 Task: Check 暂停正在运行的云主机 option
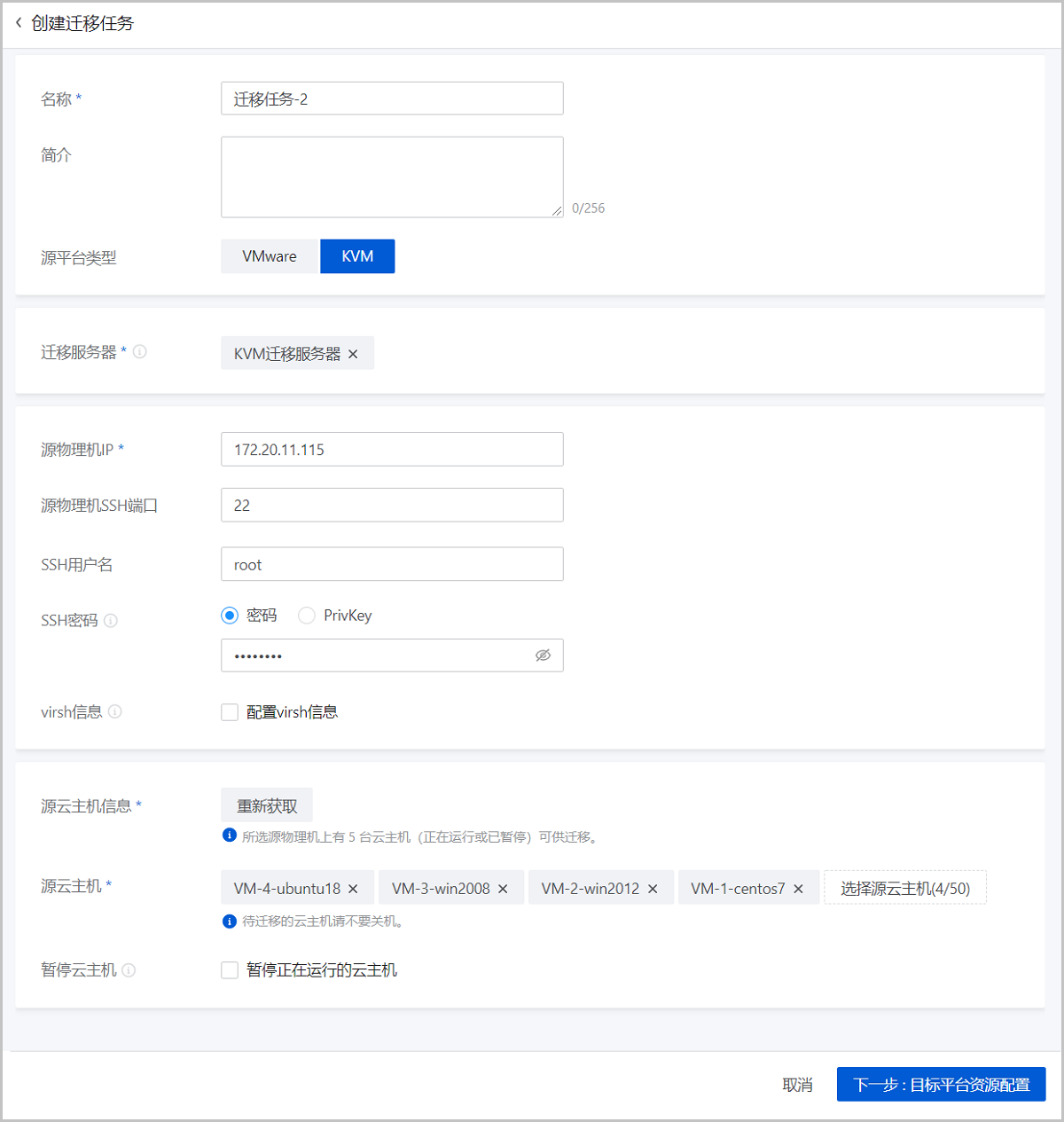click(x=230, y=970)
